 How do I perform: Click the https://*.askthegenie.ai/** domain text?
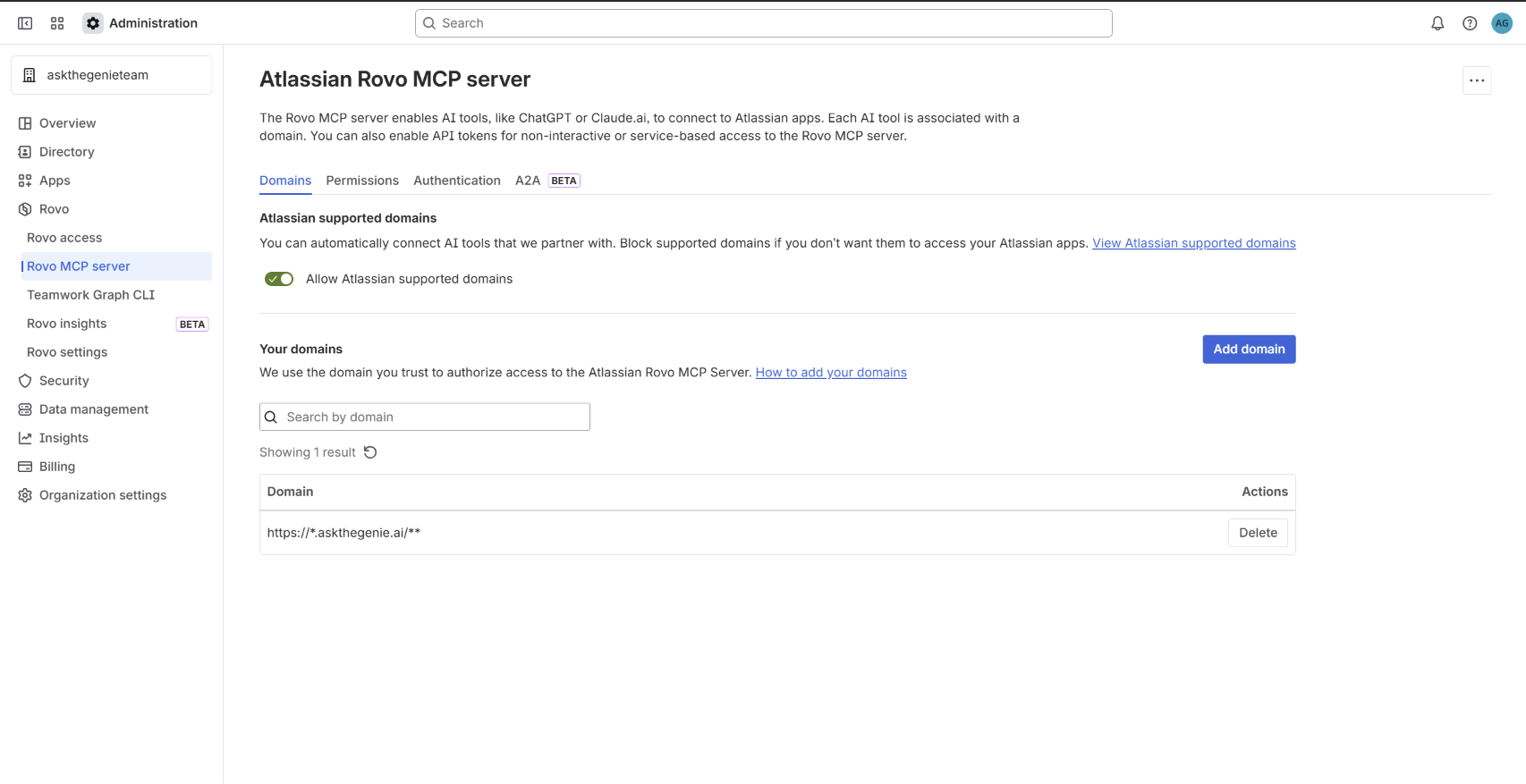[x=343, y=533]
